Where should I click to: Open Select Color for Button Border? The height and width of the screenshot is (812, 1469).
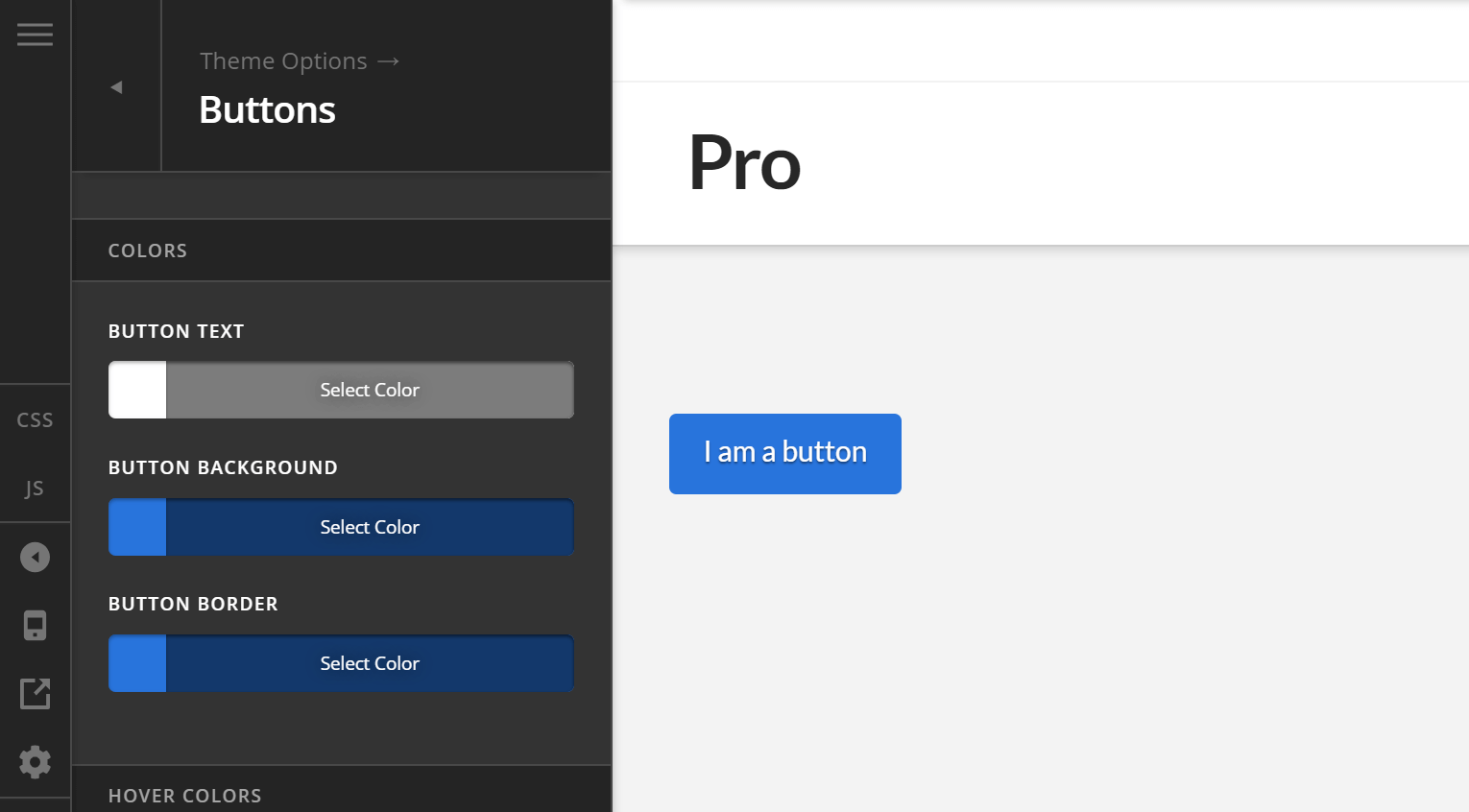[370, 663]
